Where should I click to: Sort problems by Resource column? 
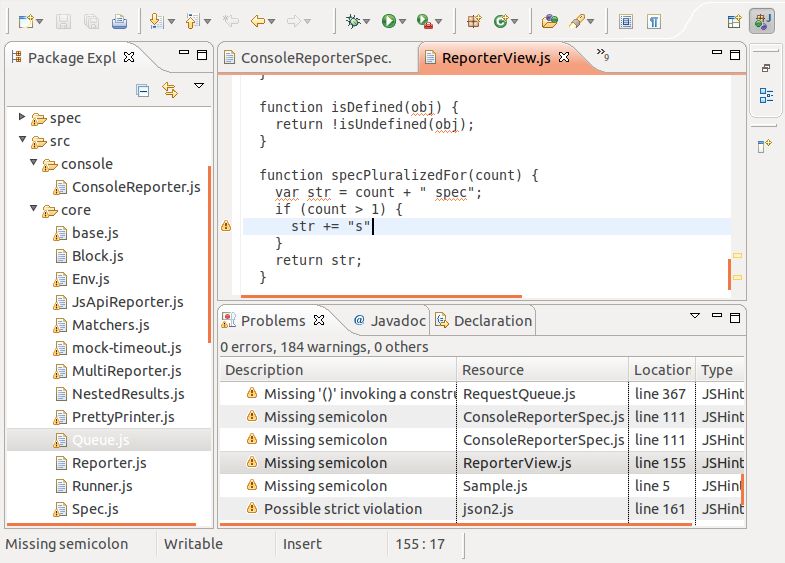point(543,370)
